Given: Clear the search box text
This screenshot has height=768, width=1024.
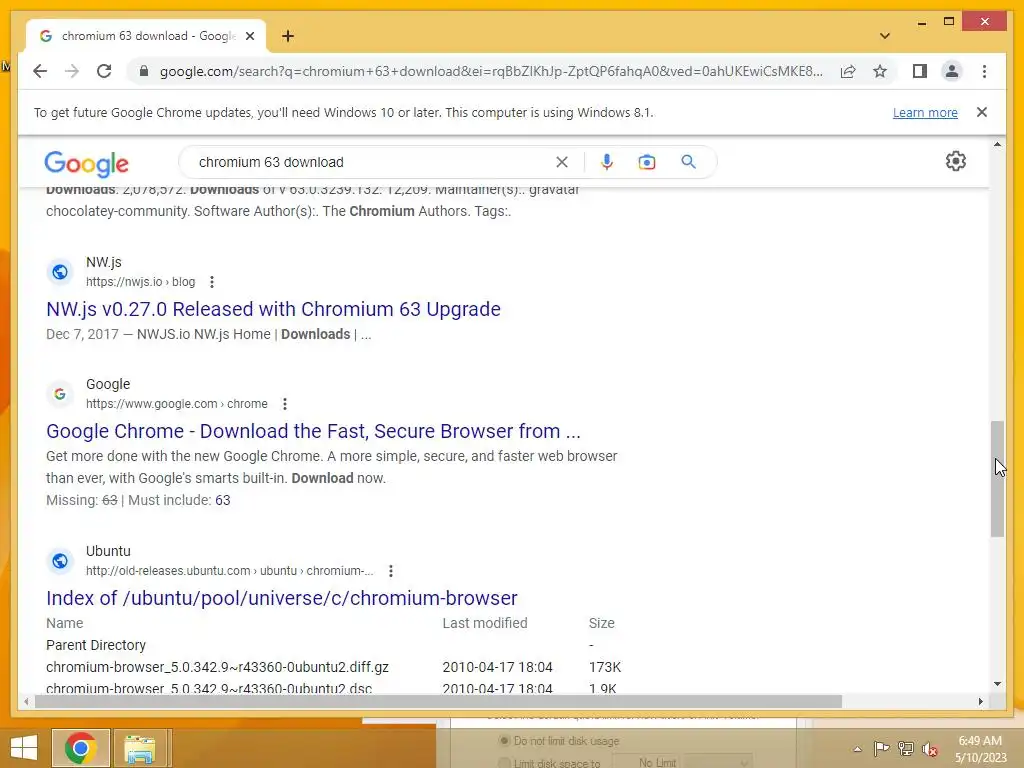Looking at the screenshot, I should coord(562,162).
